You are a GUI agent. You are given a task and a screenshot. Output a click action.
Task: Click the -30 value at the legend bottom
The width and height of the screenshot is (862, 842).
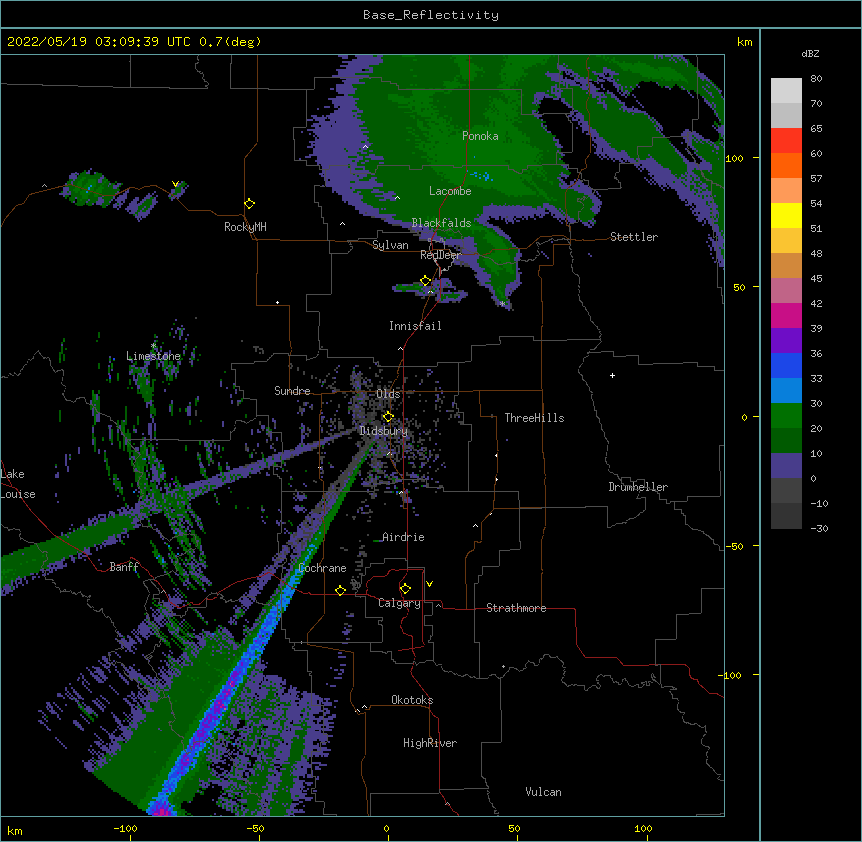819,528
